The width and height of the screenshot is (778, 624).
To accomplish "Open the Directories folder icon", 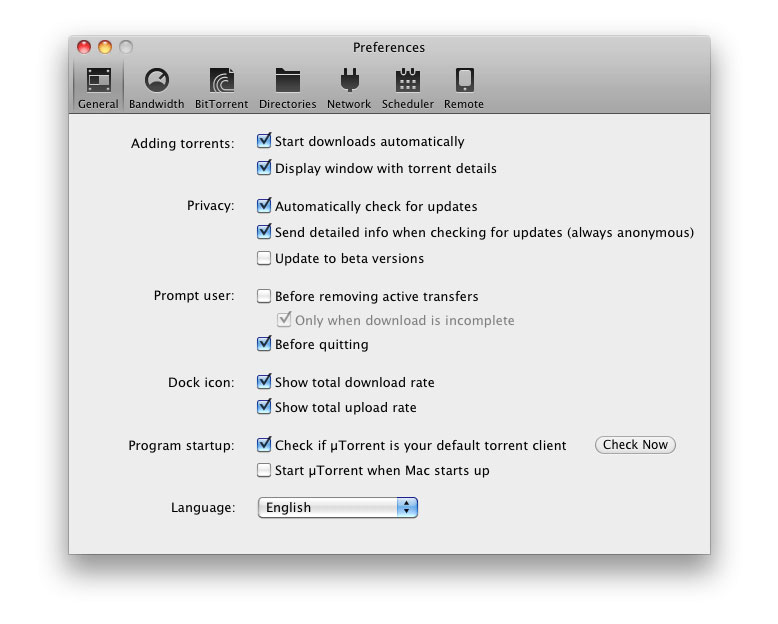I will (287, 81).
